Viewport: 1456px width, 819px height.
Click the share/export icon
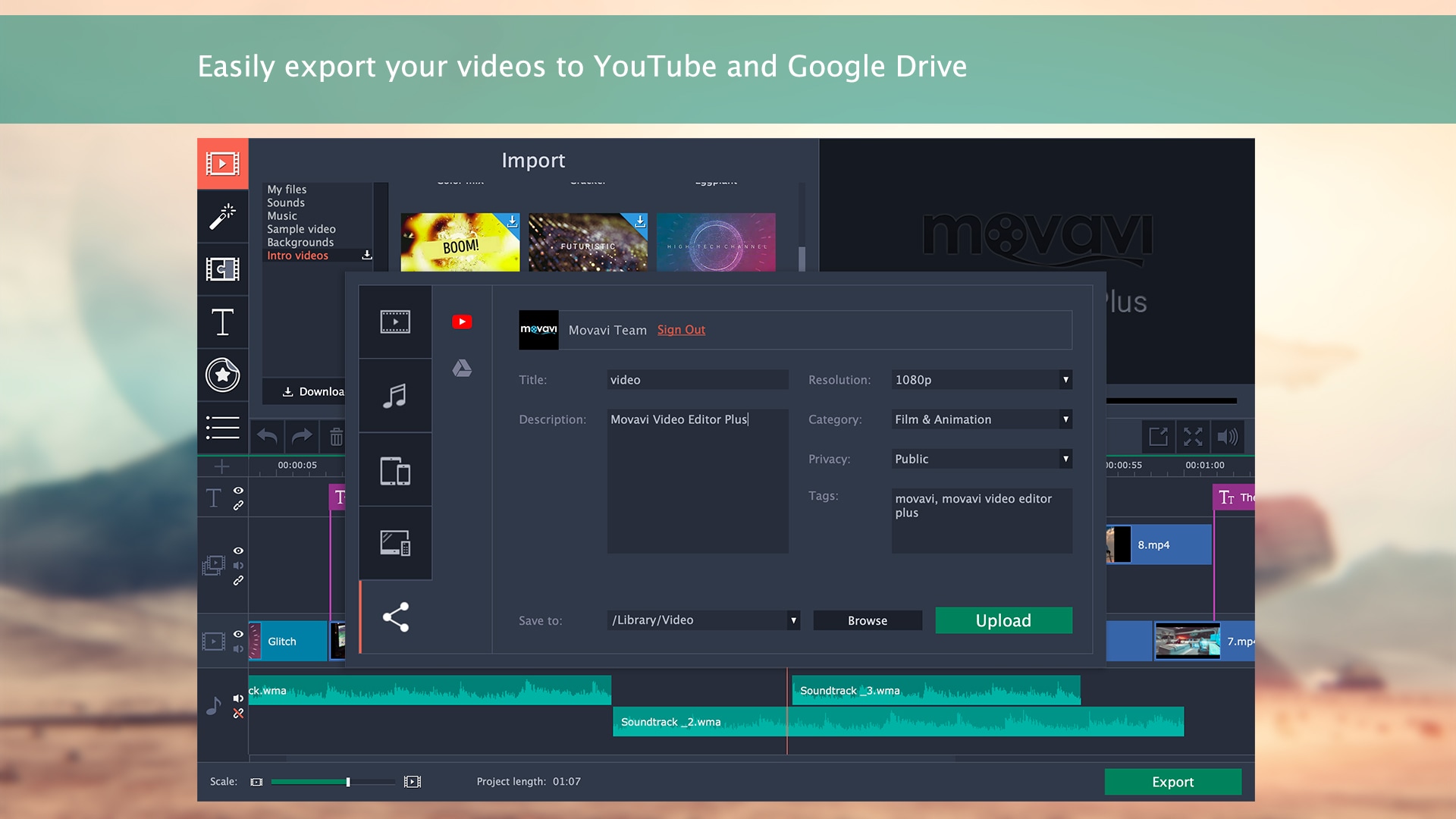click(394, 617)
